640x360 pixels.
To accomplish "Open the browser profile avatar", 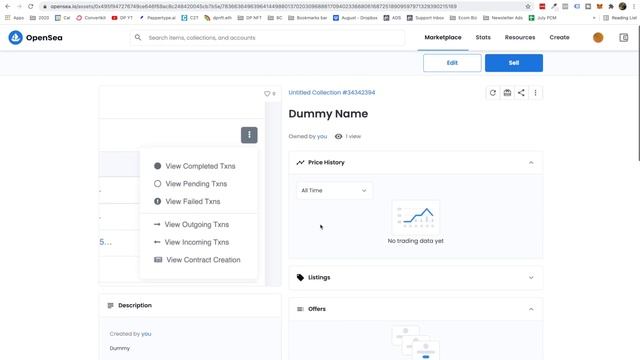I will (622, 6).
